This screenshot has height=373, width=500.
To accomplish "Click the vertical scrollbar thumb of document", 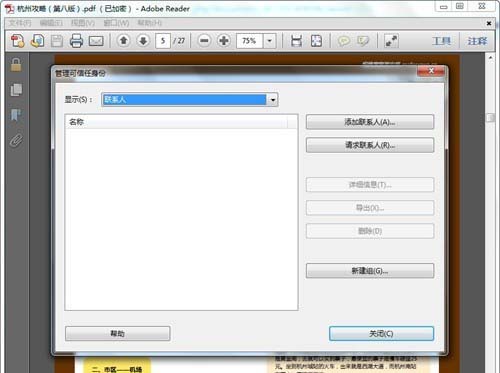I will coord(490,118).
